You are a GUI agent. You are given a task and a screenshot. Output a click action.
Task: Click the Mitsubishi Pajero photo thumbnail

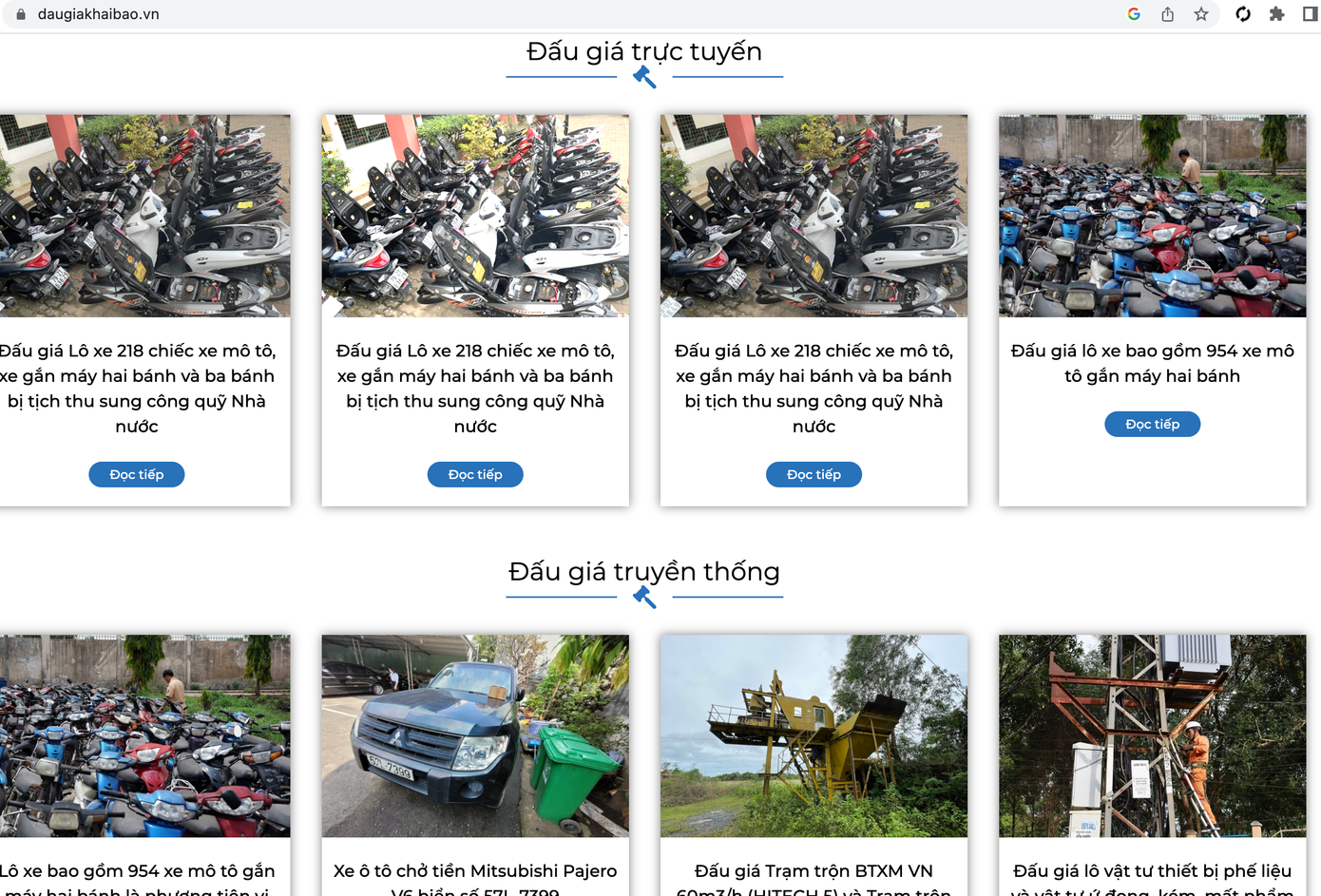click(x=475, y=735)
